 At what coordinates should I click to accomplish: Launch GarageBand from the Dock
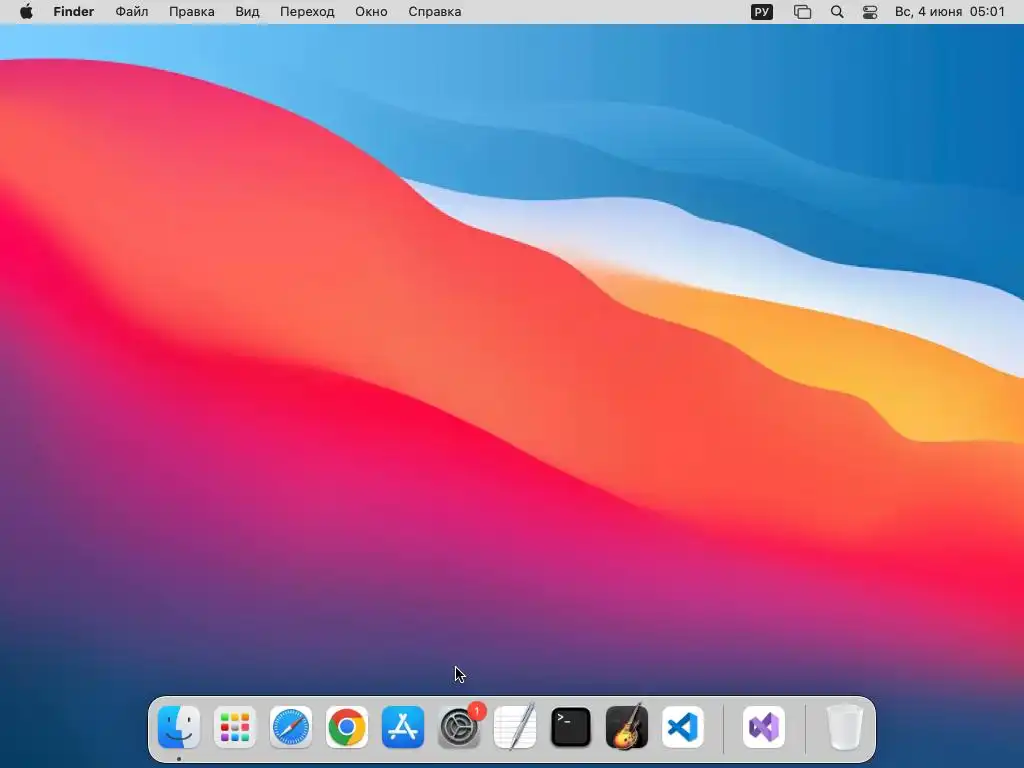click(x=627, y=727)
